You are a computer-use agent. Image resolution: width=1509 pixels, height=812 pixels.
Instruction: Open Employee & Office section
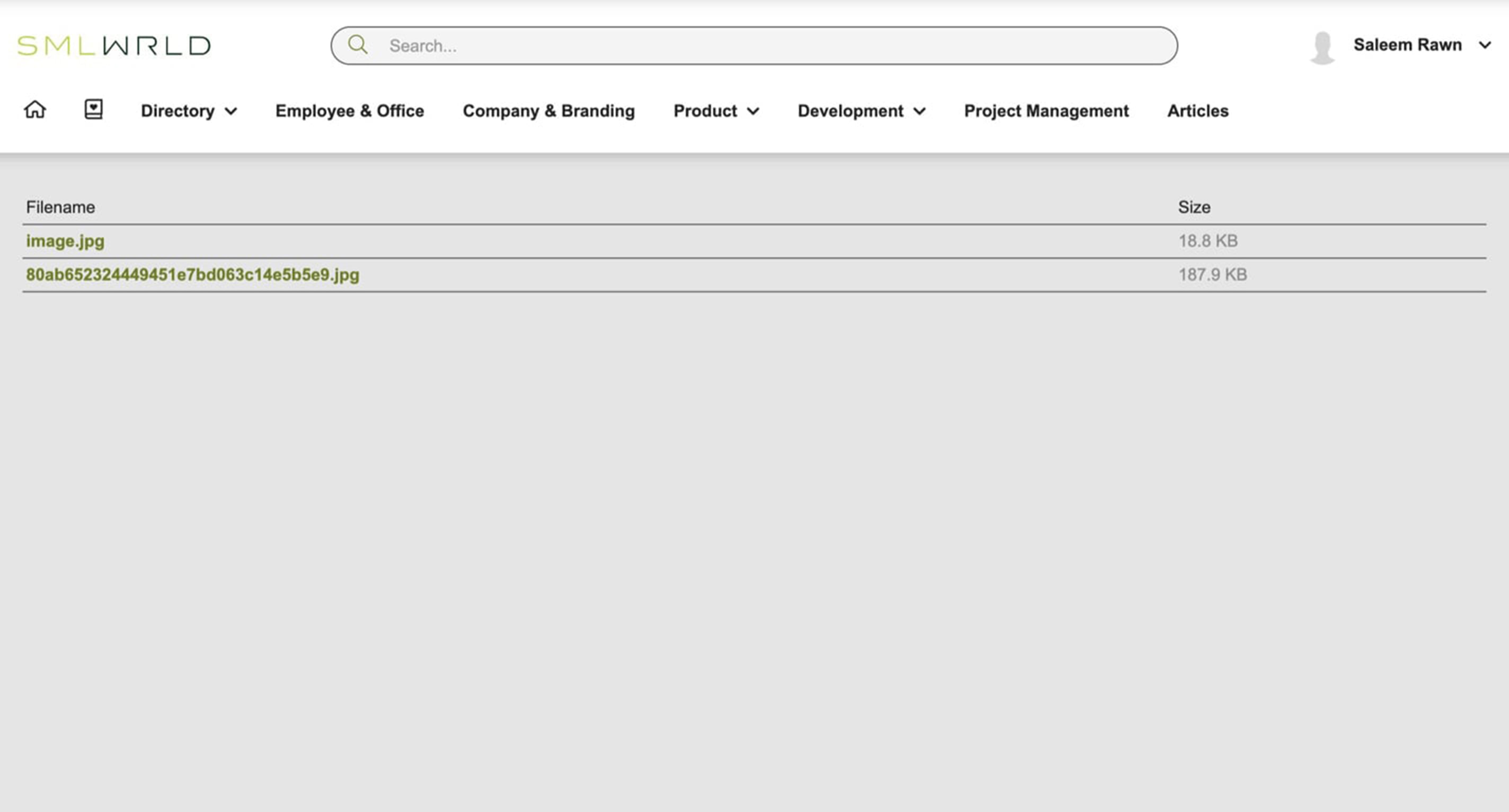pos(350,111)
